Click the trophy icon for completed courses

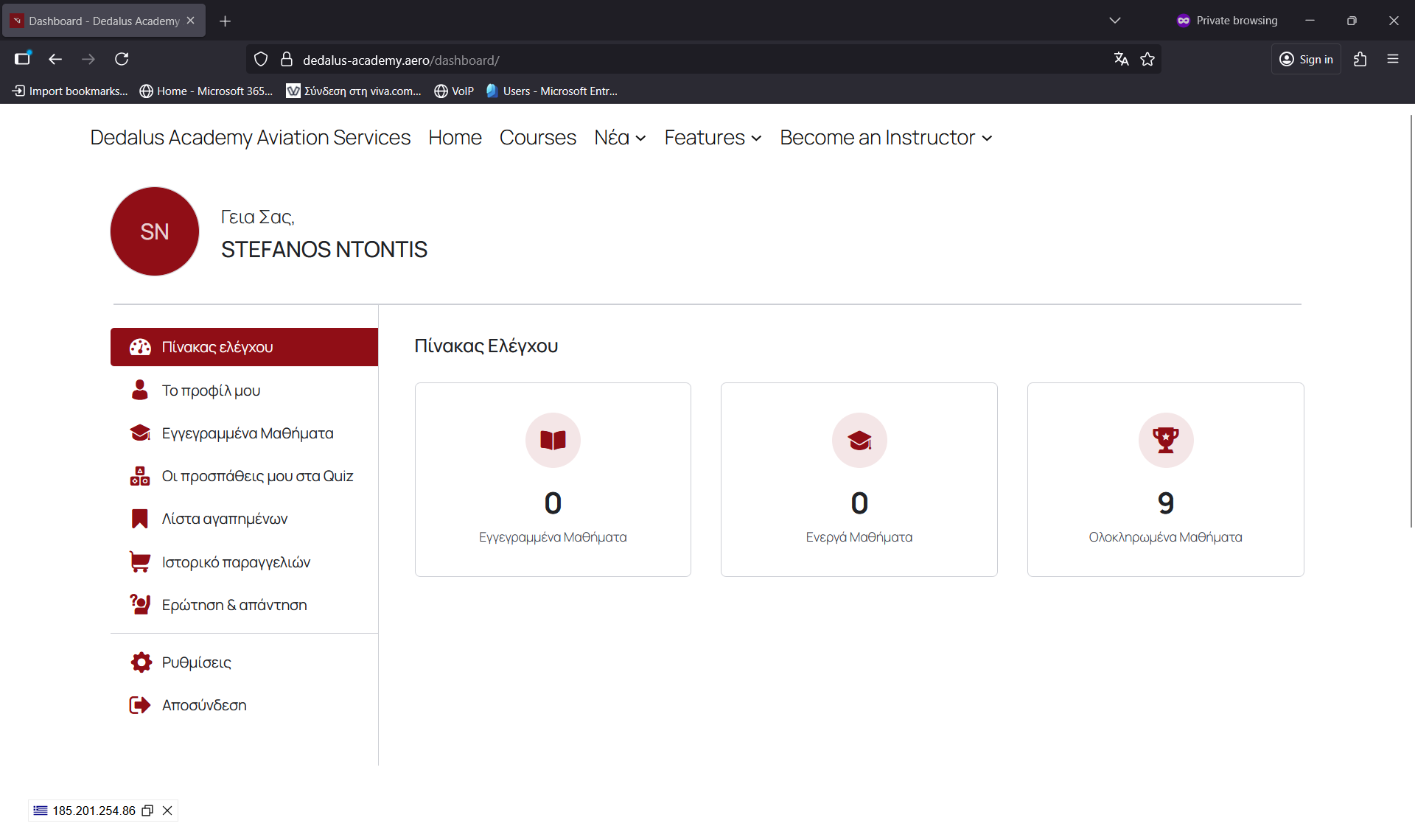[x=1165, y=440]
